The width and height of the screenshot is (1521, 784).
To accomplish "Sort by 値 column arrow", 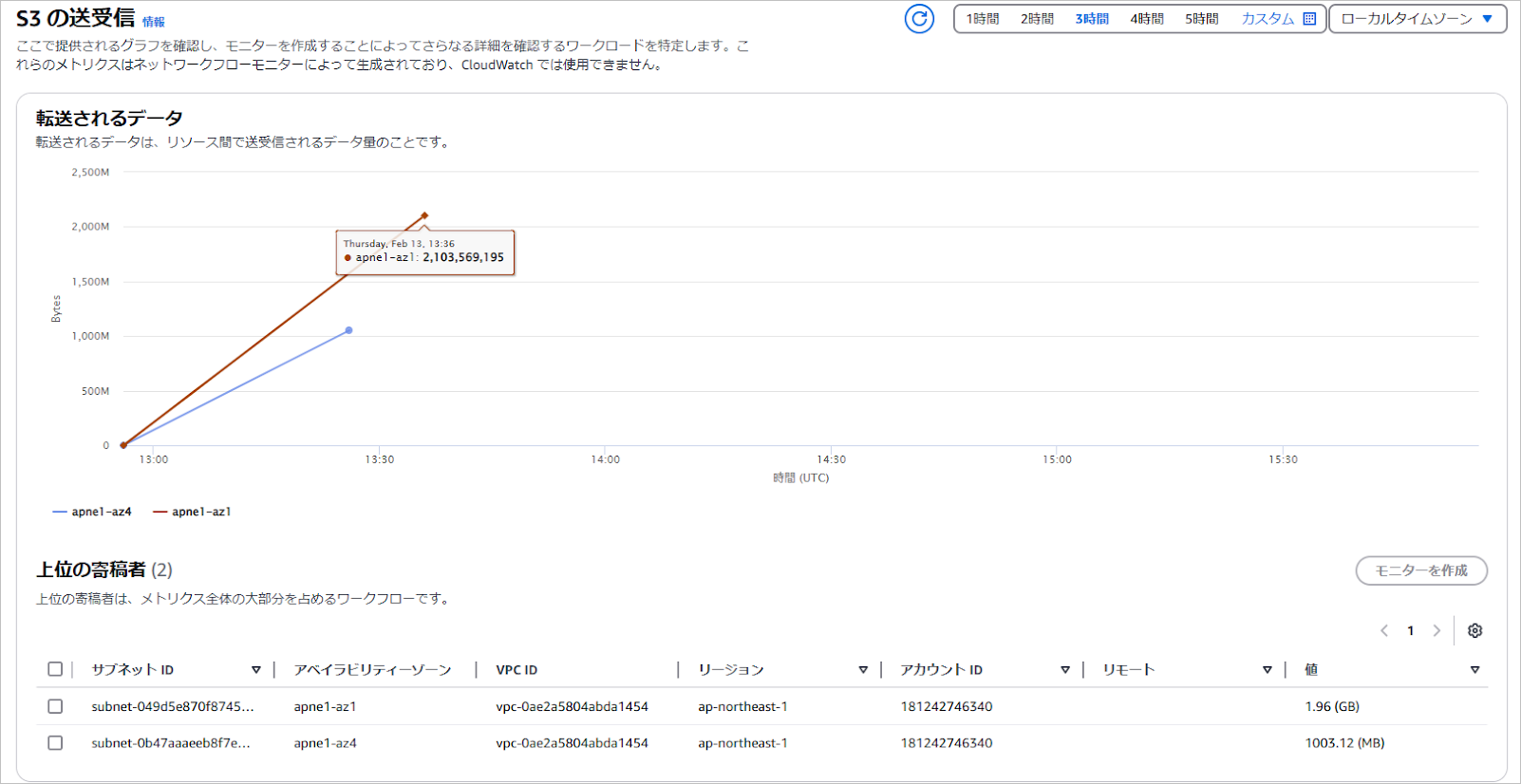I will [1474, 670].
